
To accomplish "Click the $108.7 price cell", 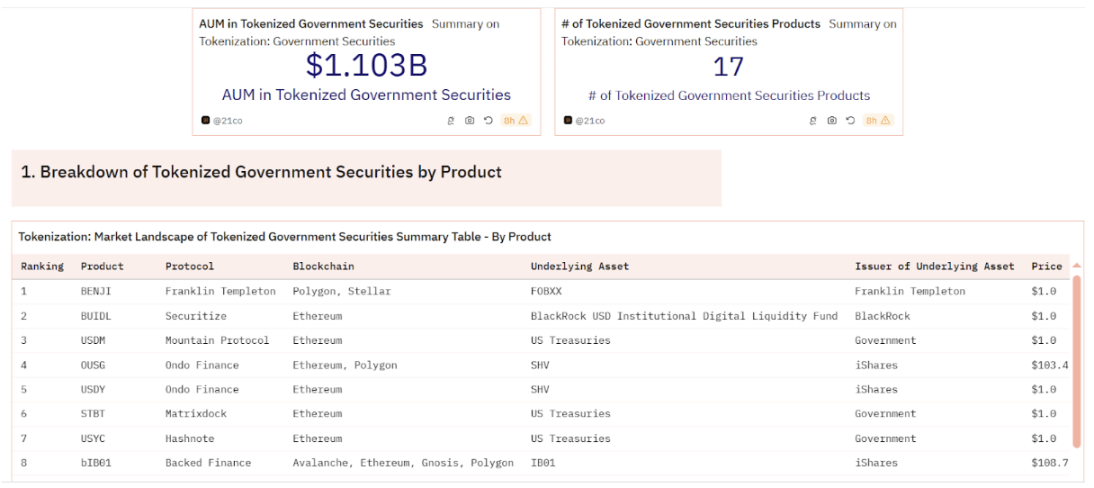I will pos(1049,462).
